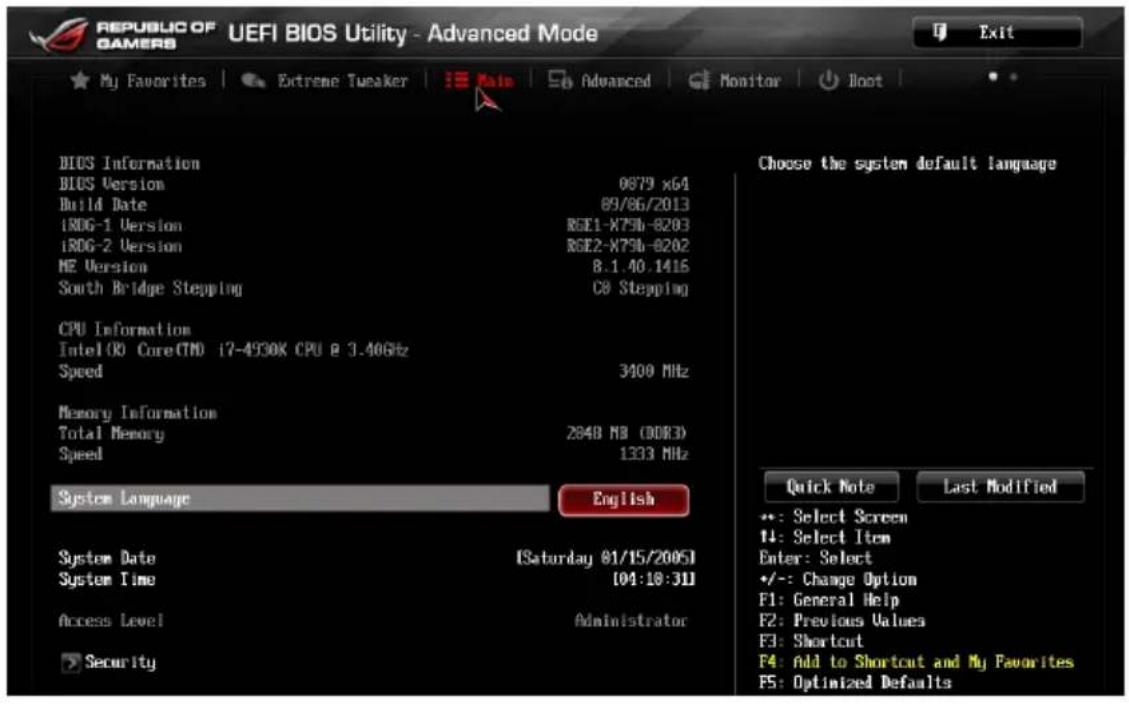Click F4 Add to Shortcut hint text
The image size is (1129, 704).
coord(916,662)
